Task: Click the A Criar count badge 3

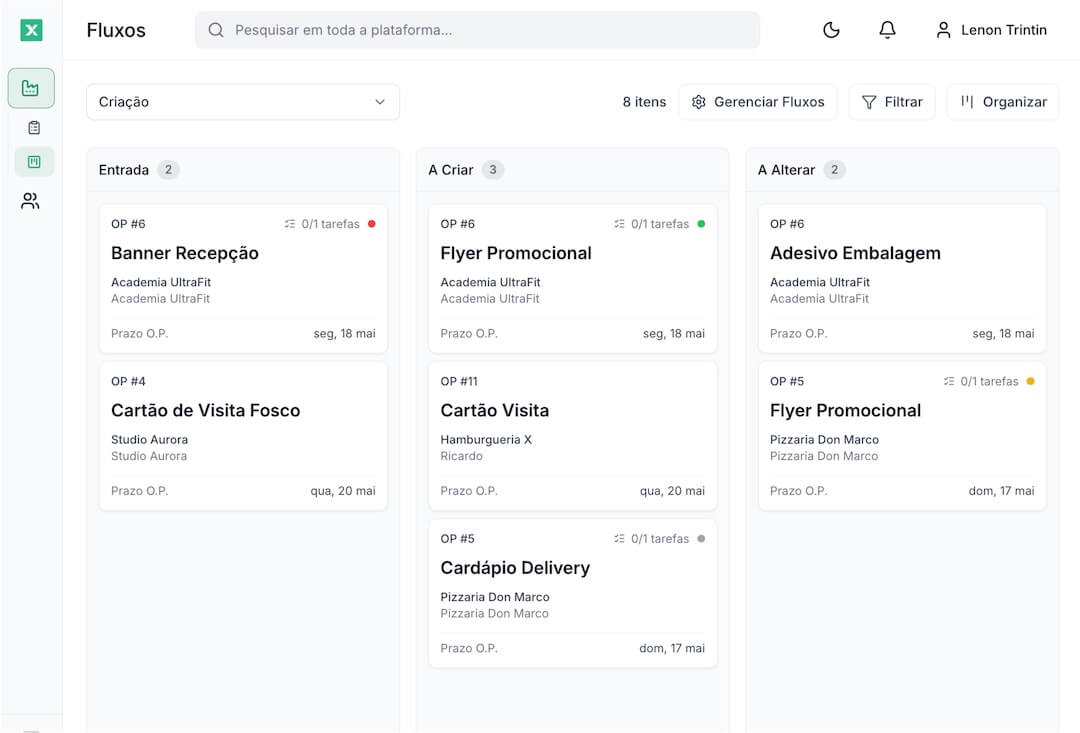Action: tap(492, 169)
